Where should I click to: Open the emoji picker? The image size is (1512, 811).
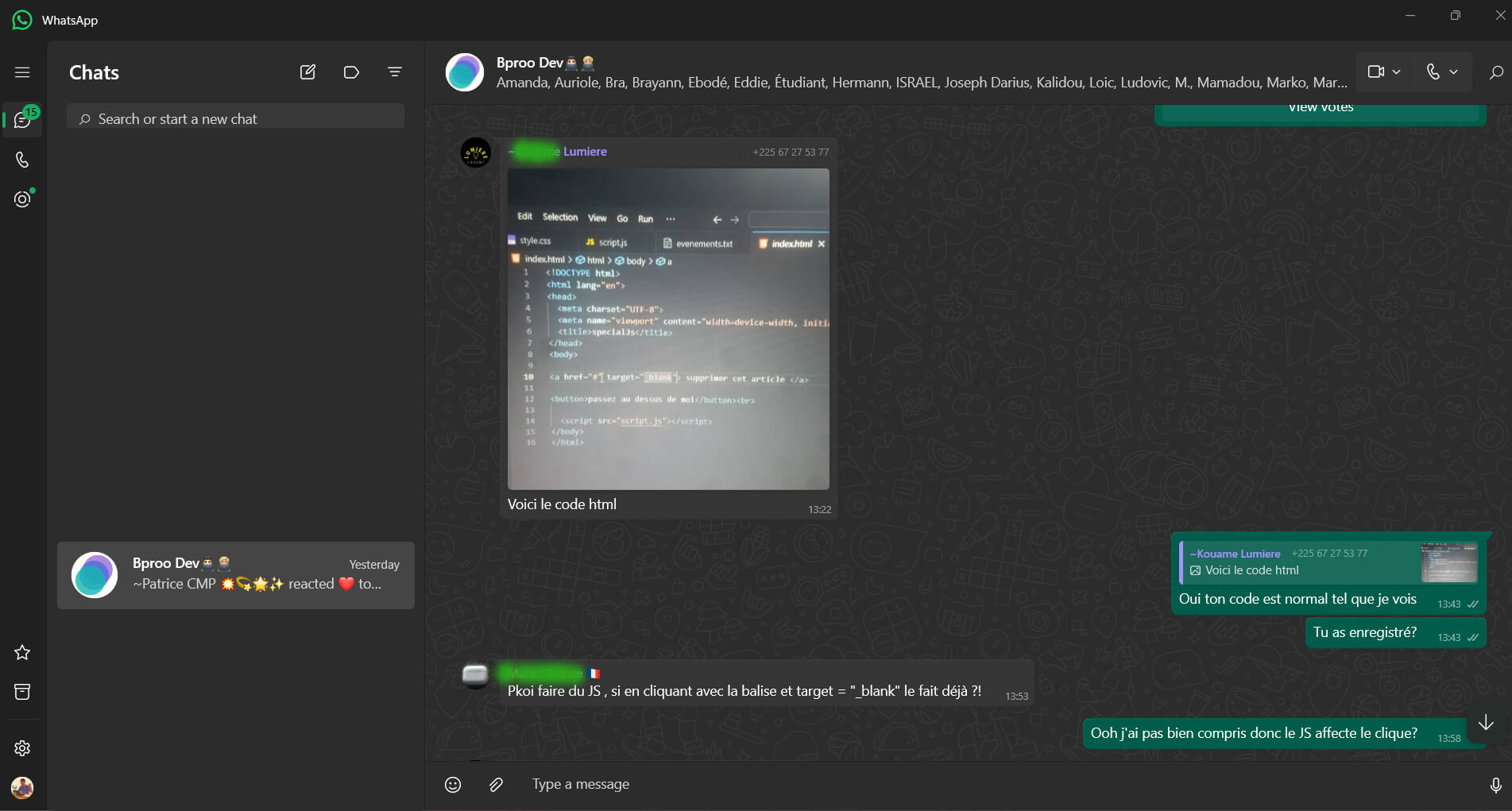click(453, 785)
